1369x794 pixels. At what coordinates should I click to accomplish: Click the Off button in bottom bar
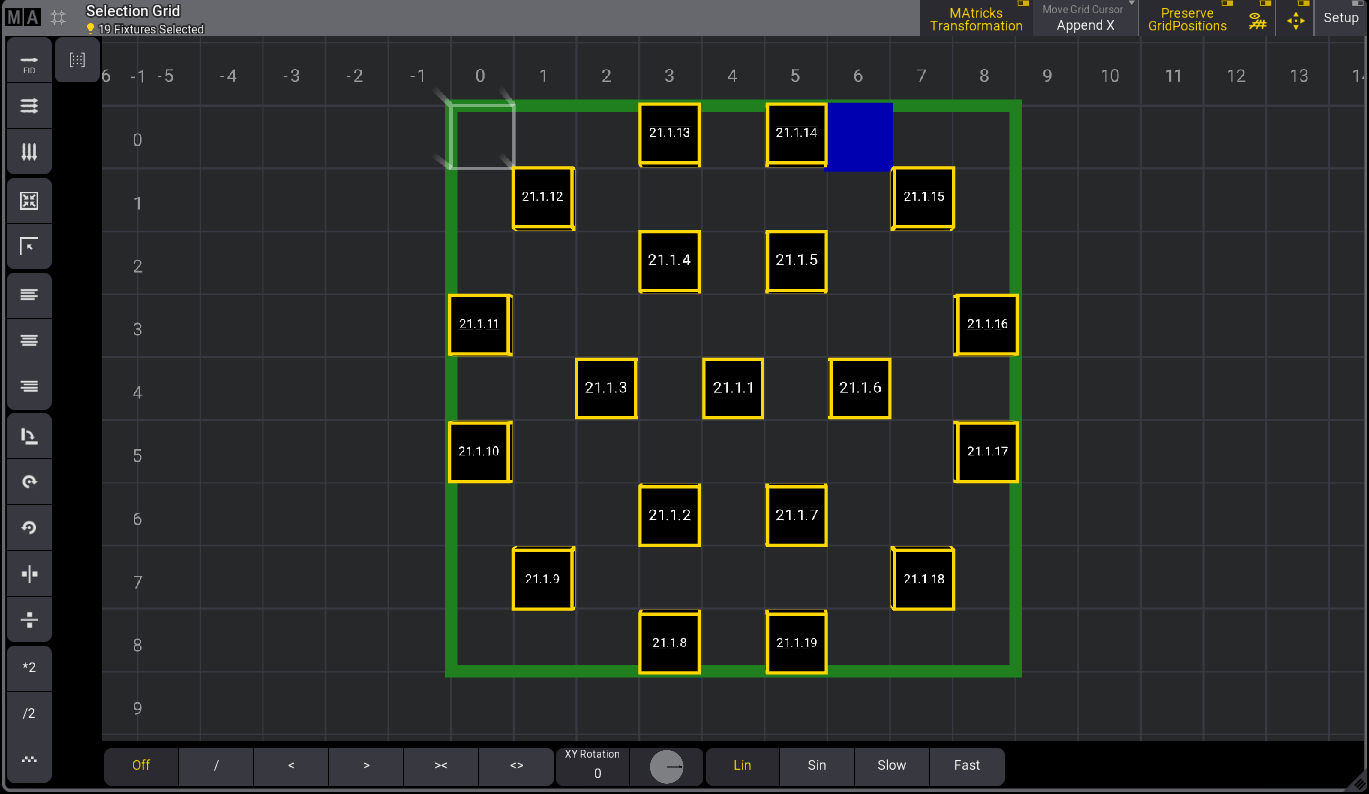[x=141, y=765]
